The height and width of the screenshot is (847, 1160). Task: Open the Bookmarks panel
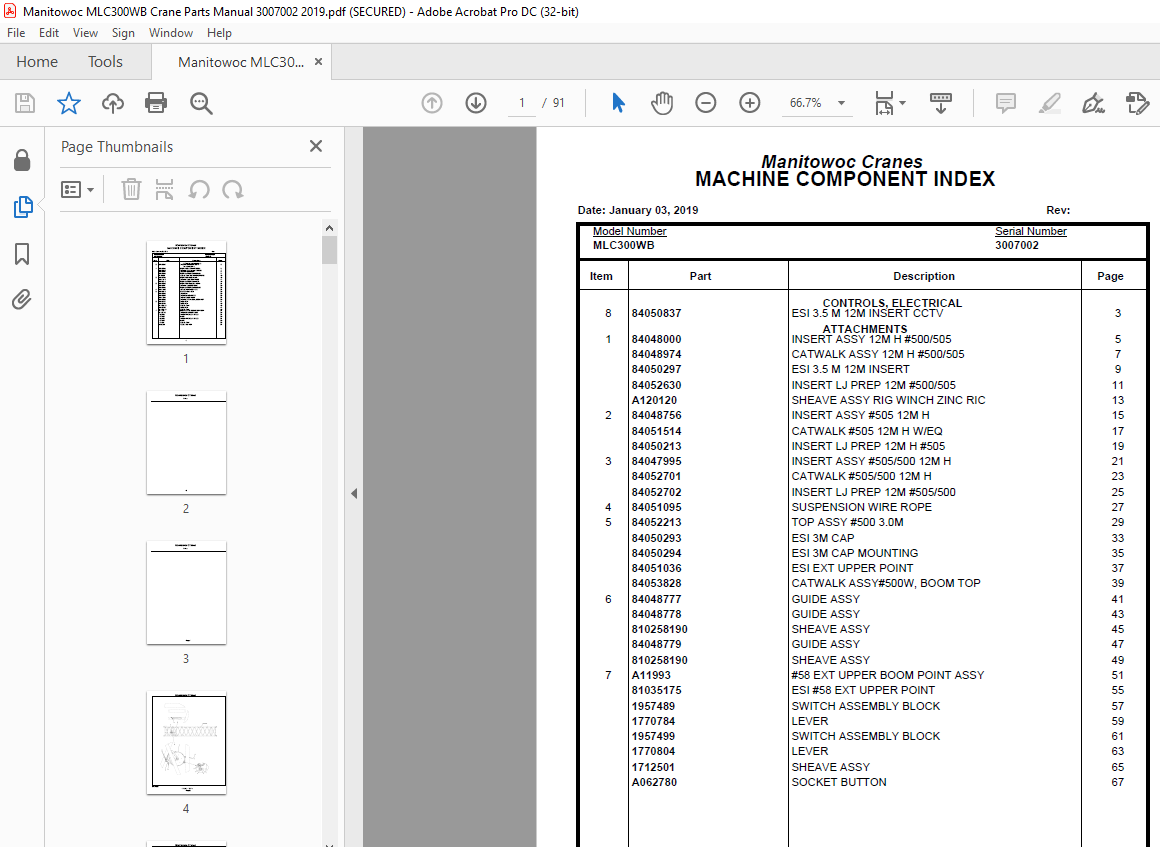[22, 254]
